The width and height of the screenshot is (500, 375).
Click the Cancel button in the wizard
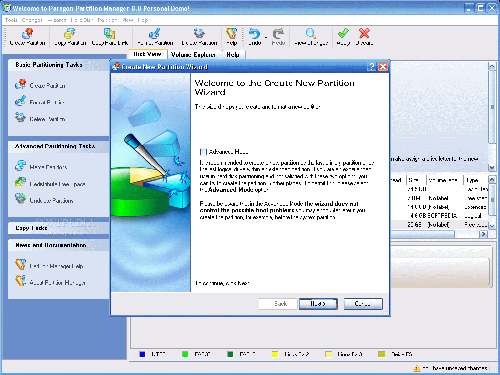point(363,304)
